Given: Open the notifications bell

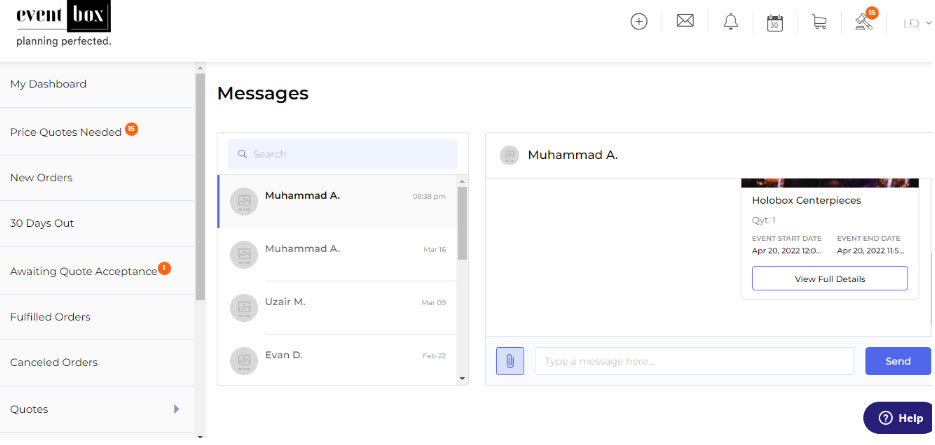Looking at the screenshot, I should [x=730, y=21].
